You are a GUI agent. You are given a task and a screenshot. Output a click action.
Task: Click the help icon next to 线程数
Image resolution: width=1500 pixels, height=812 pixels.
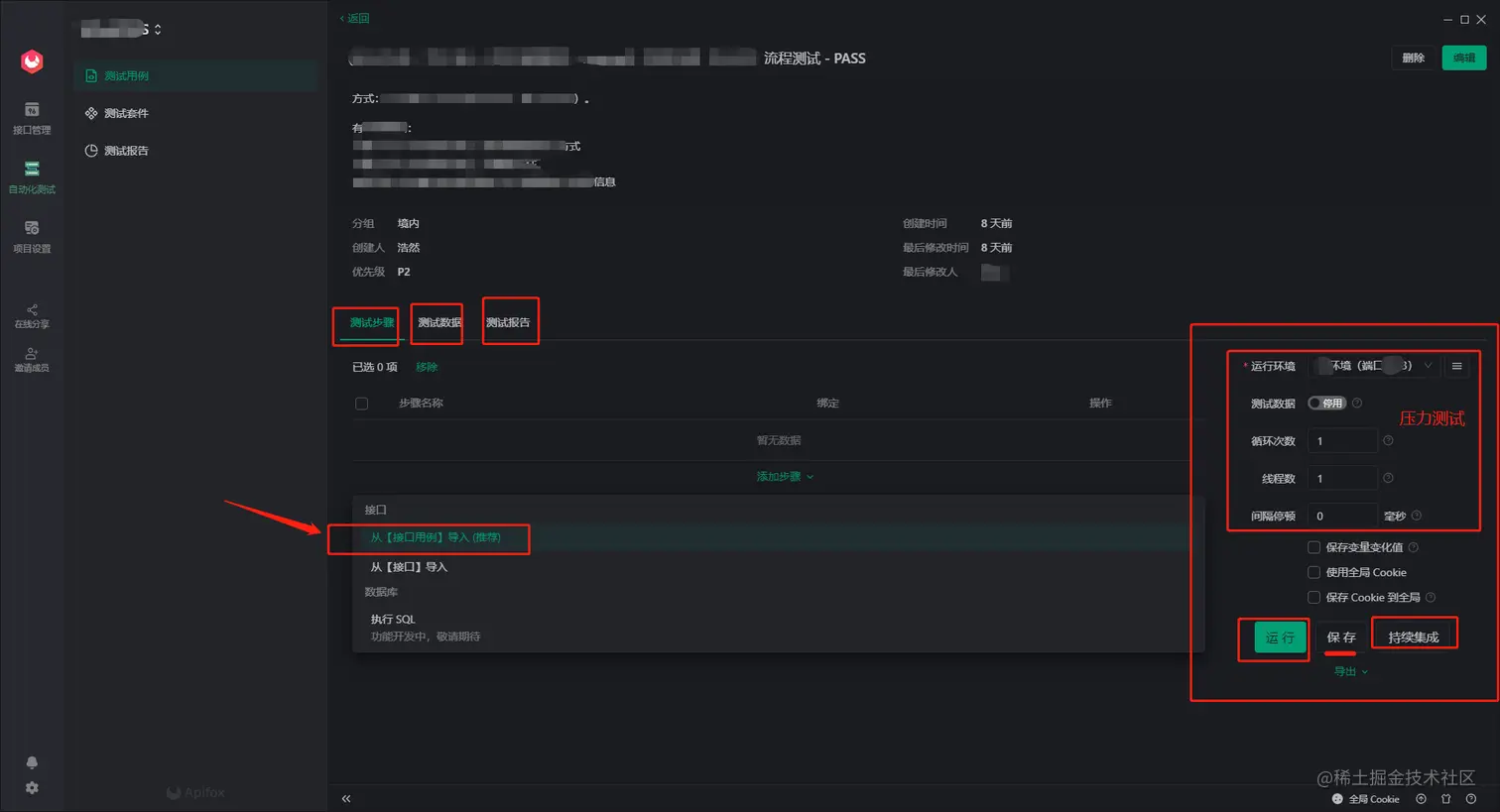[x=1388, y=478]
